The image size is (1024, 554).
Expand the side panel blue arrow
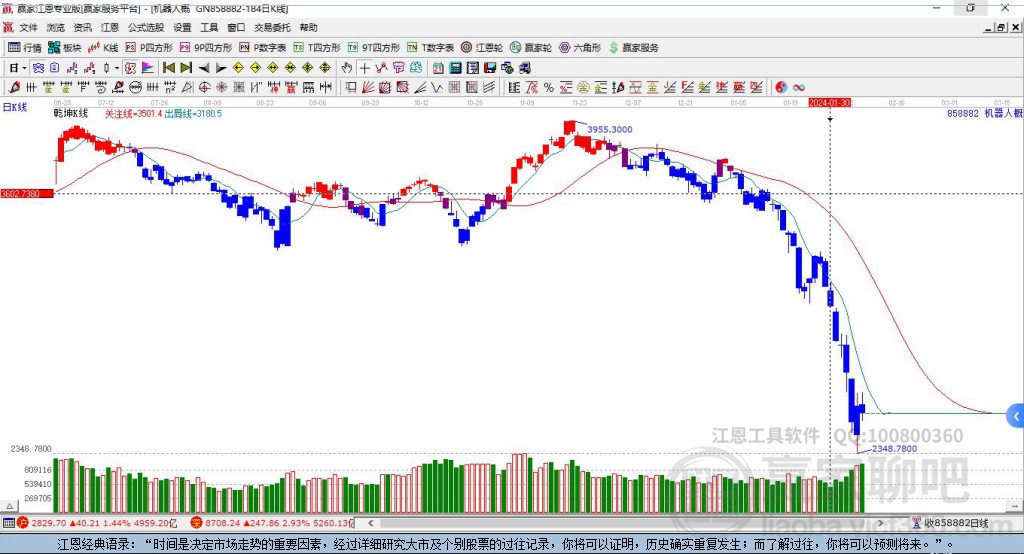tap(1016, 416)
